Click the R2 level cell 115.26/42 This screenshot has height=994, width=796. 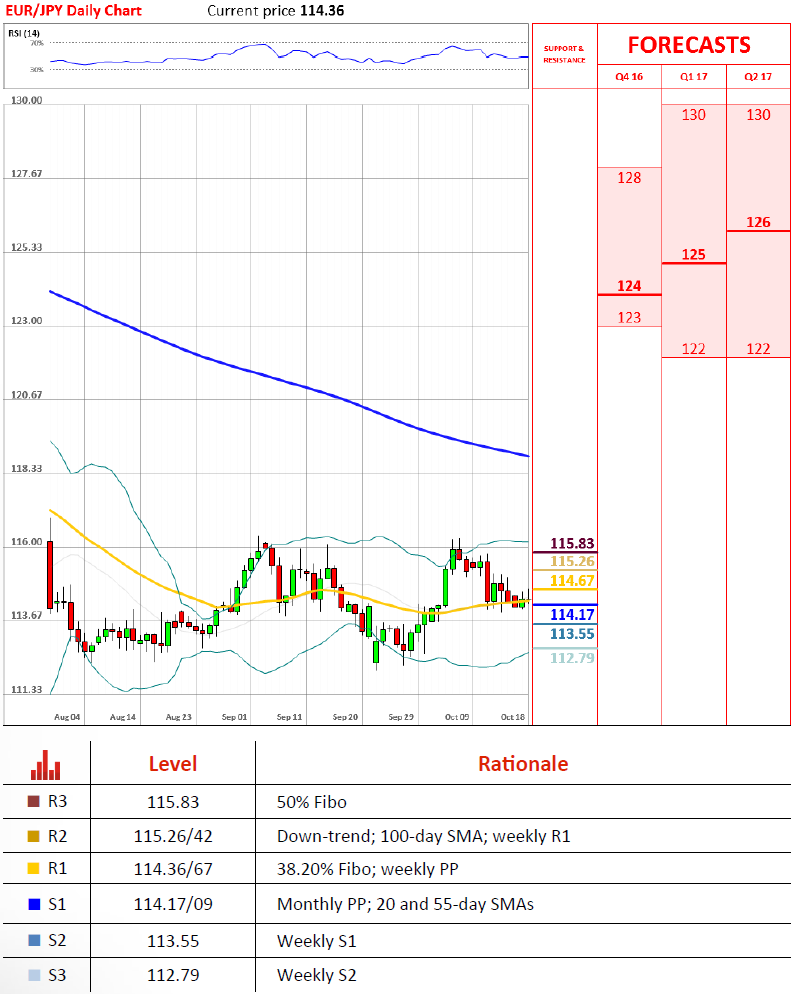pos(173,837)
